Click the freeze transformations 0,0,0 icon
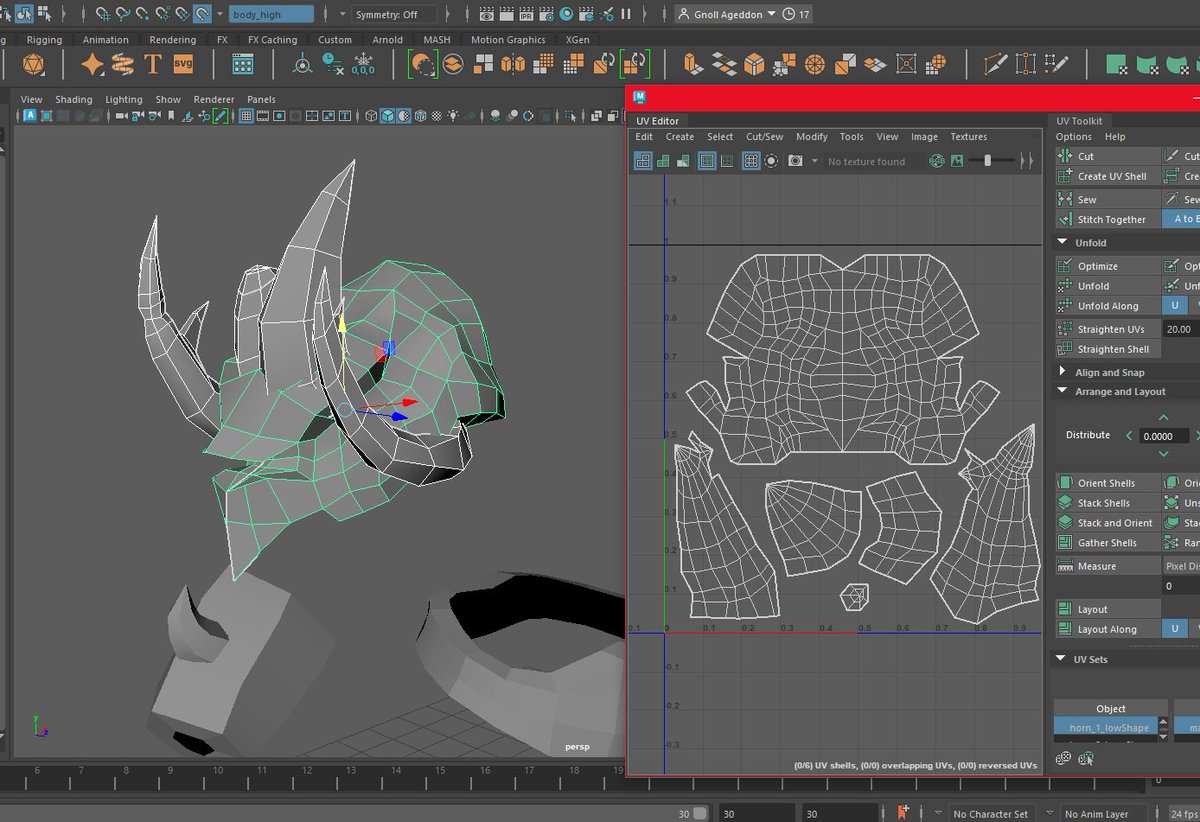Image resolution: width=1200 pixels, height=822 pixels. tap(363, 65)
